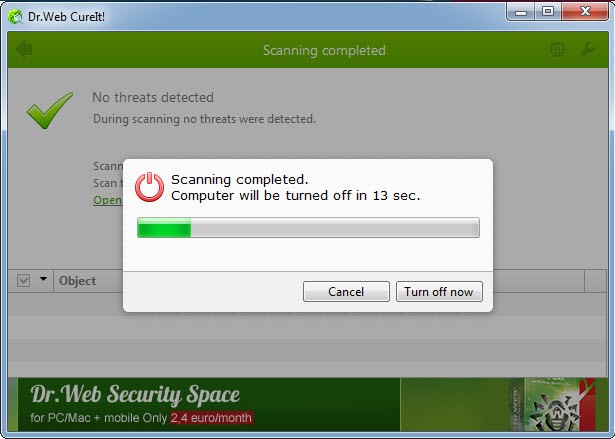Viewport: 615px width, 439px height.
Task: Open the language globe icon
Action: point(557,49)
